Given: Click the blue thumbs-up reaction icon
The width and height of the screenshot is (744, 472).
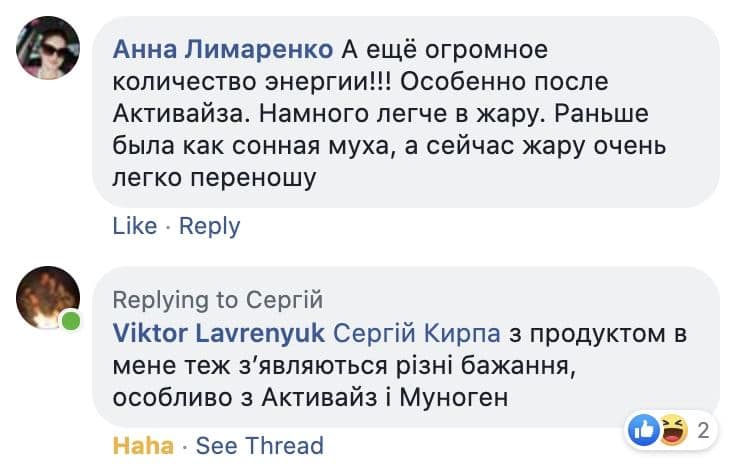Looking at the screenshot, I should pos(644,430).
